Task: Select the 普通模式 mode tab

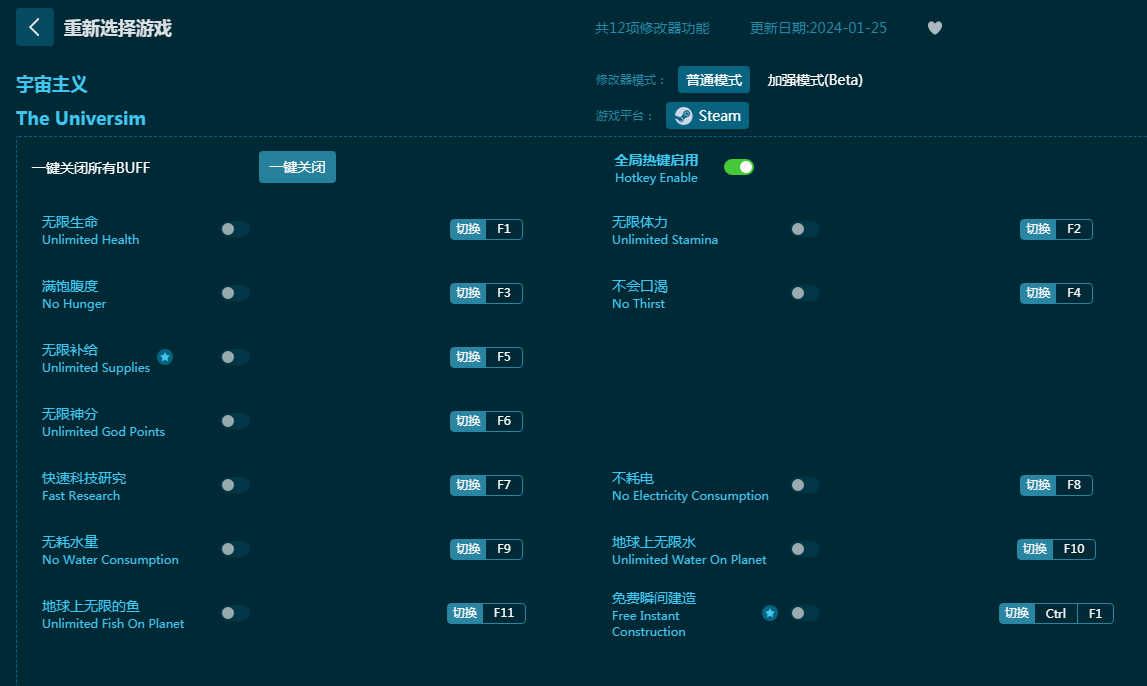Action: click(714, 80)
